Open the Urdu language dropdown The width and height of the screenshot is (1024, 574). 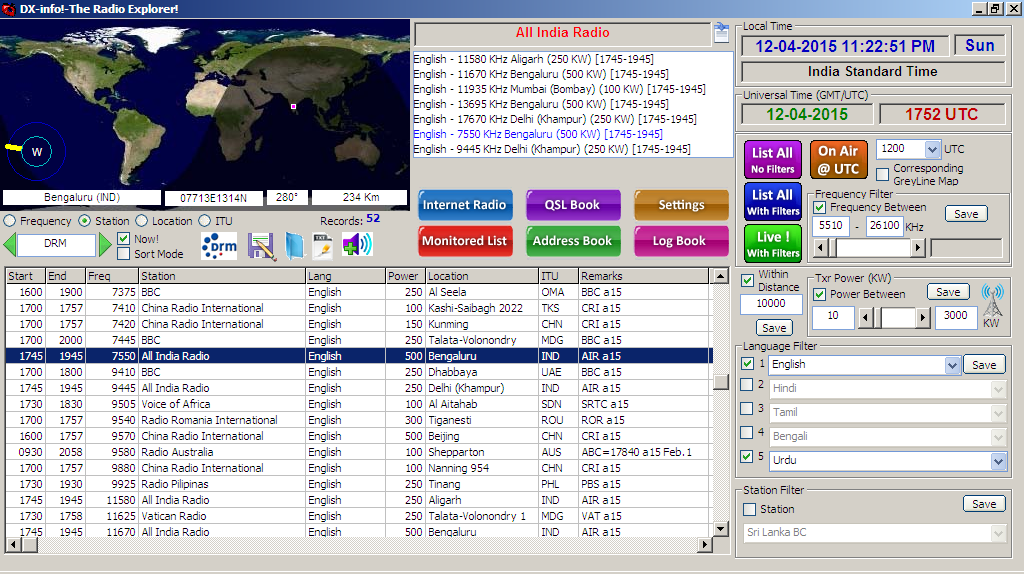998,461
